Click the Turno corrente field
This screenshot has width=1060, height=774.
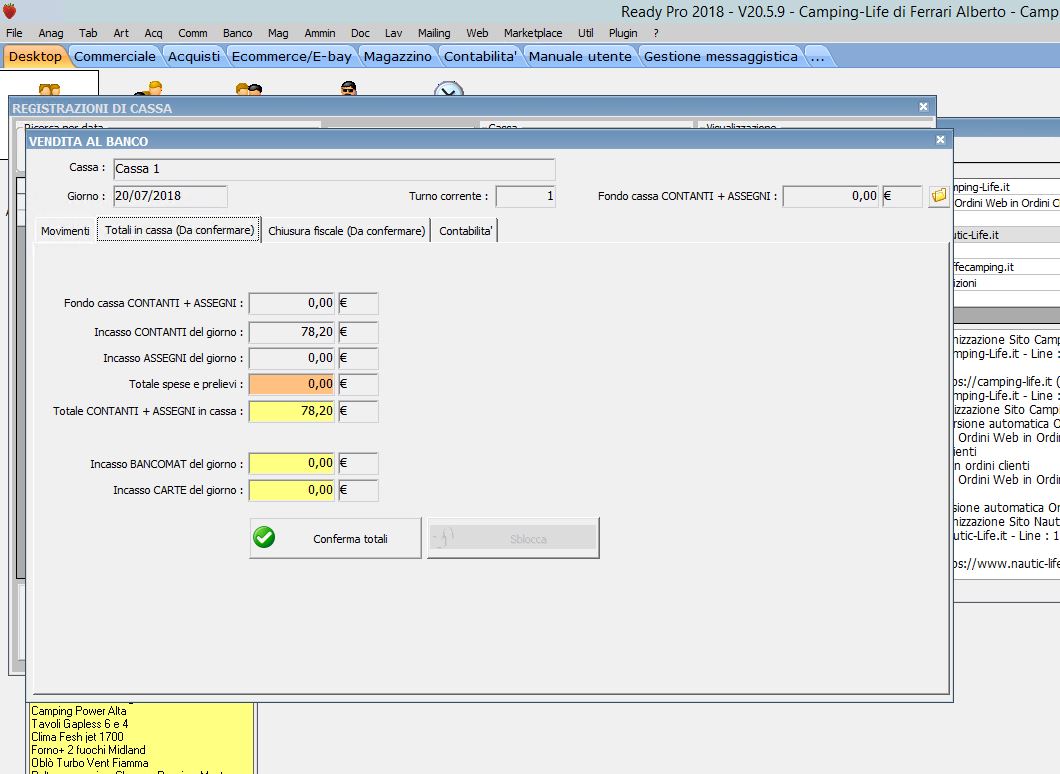point(525,196)
